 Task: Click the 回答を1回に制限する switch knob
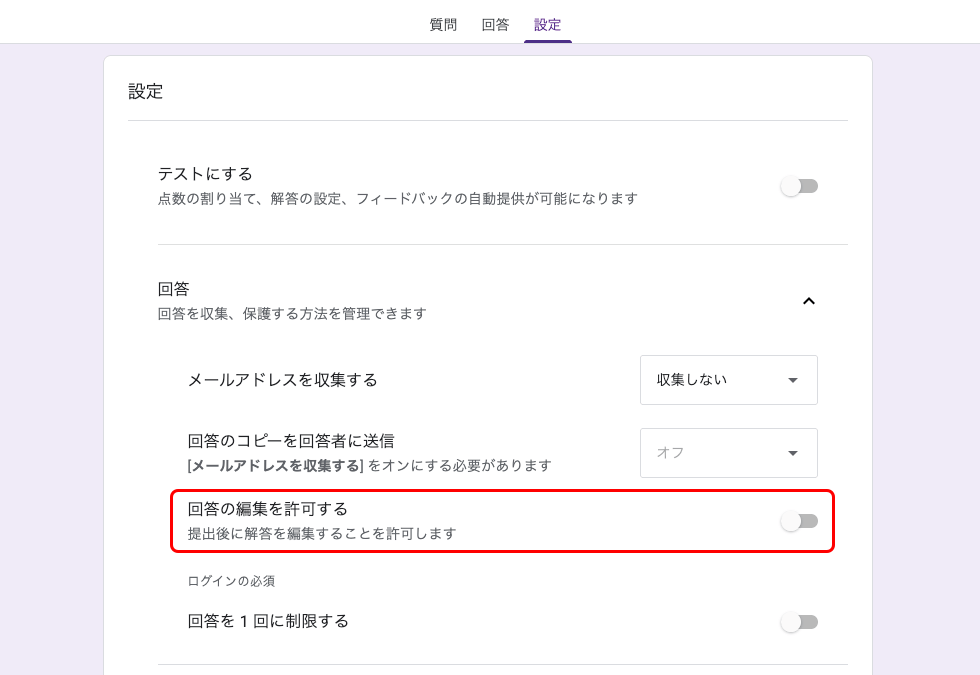[x=792, y=621]
